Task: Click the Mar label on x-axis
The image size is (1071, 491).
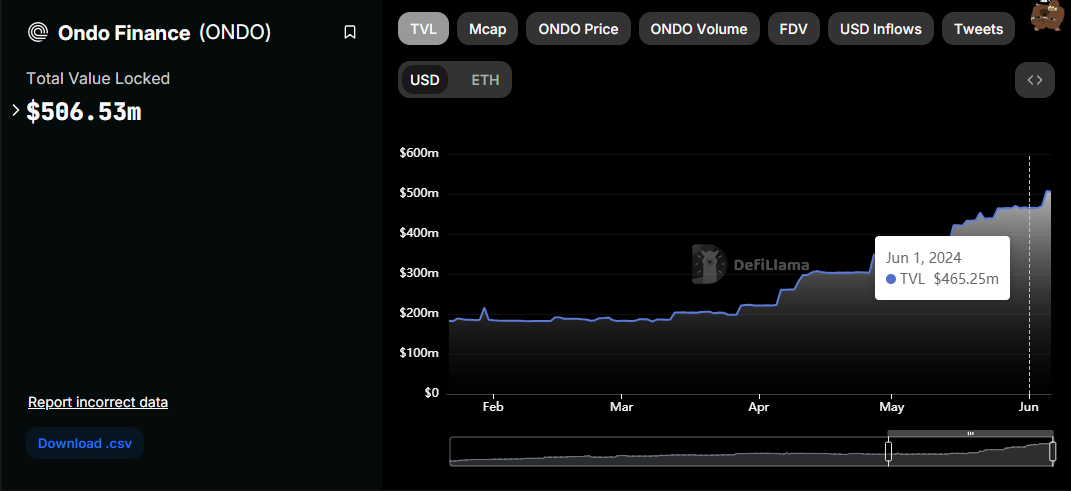Action: click(621, 407)
